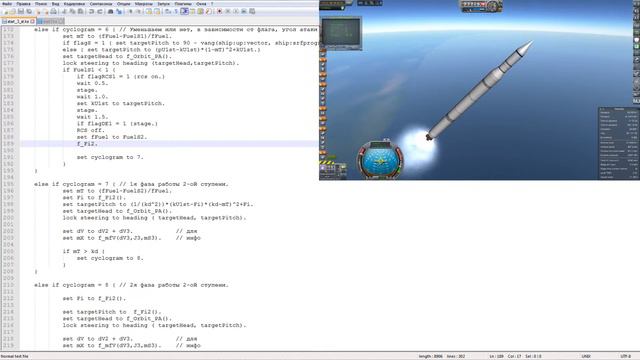Screen dimensions: 640x360
Task: Click the macro Playback toolbar icon
Action: click(x=236, y=11)
